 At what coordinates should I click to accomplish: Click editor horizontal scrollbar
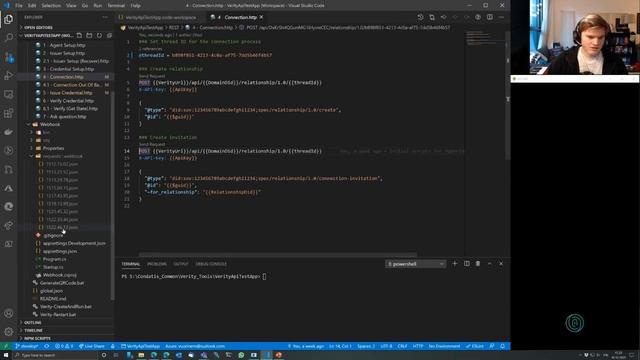pos(278,255)
